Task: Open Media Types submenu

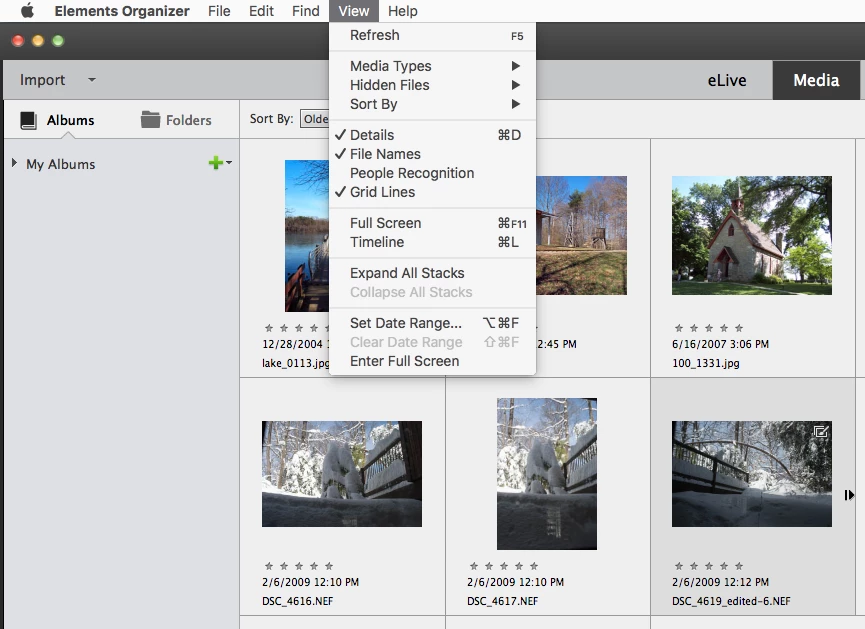Action: tap(432, 66)
